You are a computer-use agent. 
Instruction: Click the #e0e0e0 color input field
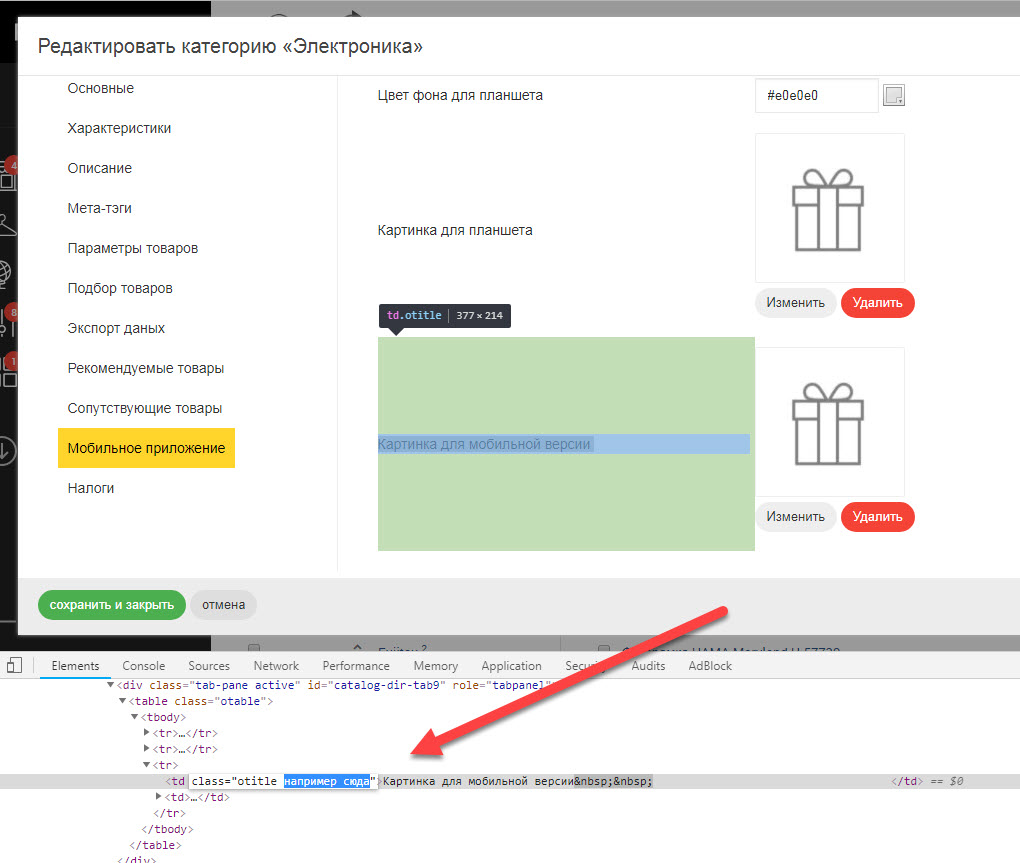point(816,96)
